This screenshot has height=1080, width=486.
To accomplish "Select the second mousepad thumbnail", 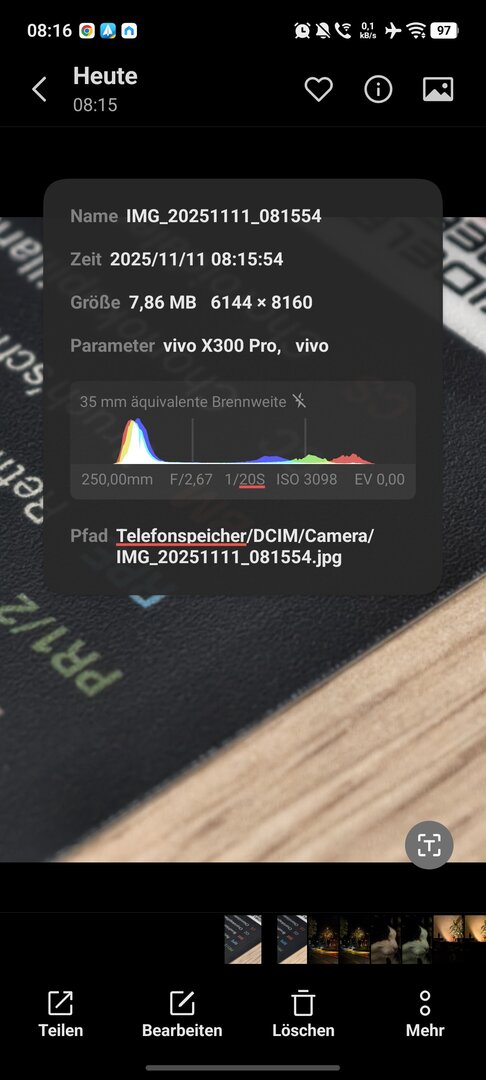I will (x=292, y=939).
